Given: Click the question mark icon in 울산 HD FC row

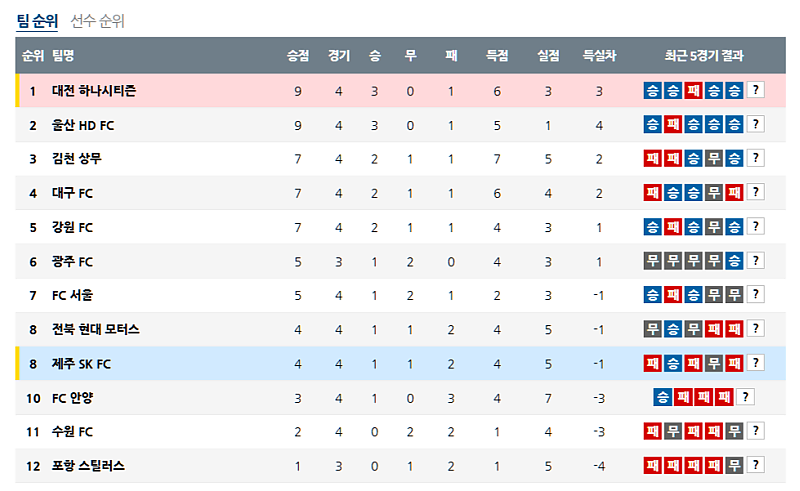Looking at the screenshot, I should point(756,125).
